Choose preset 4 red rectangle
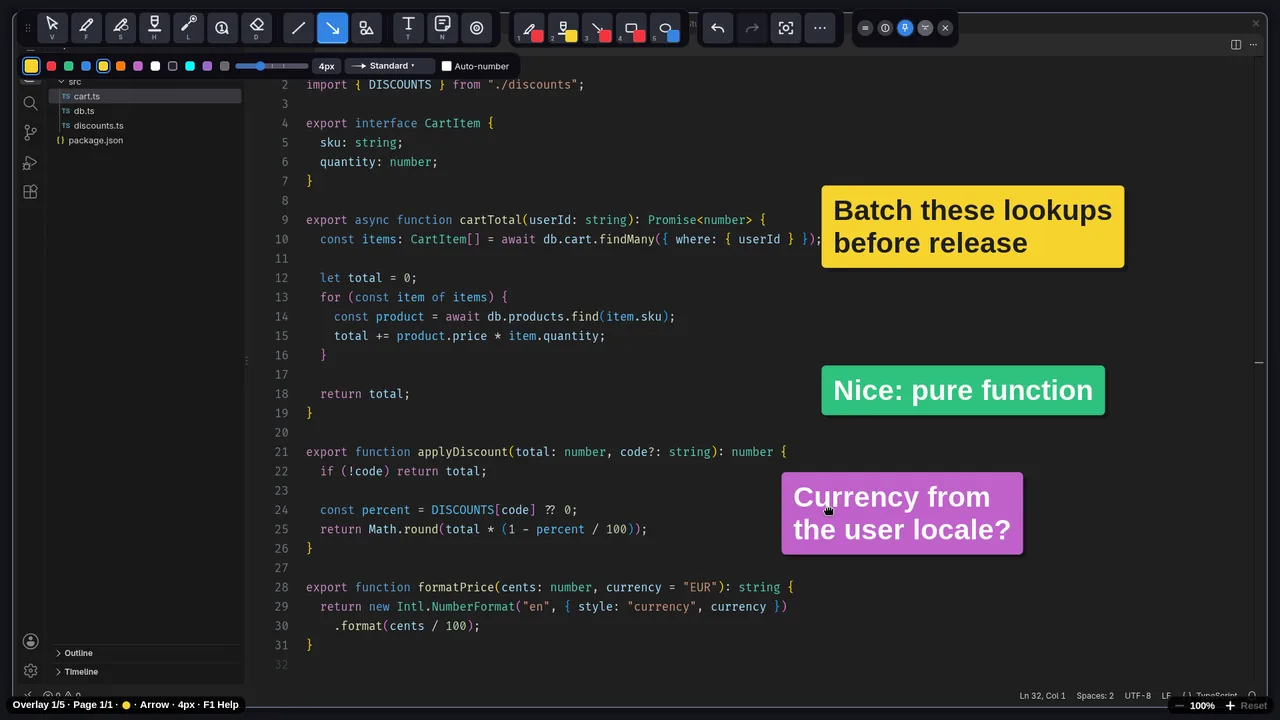Image resolution: width=1280 pixels, height=720 pixels. (x=632, y=28)
